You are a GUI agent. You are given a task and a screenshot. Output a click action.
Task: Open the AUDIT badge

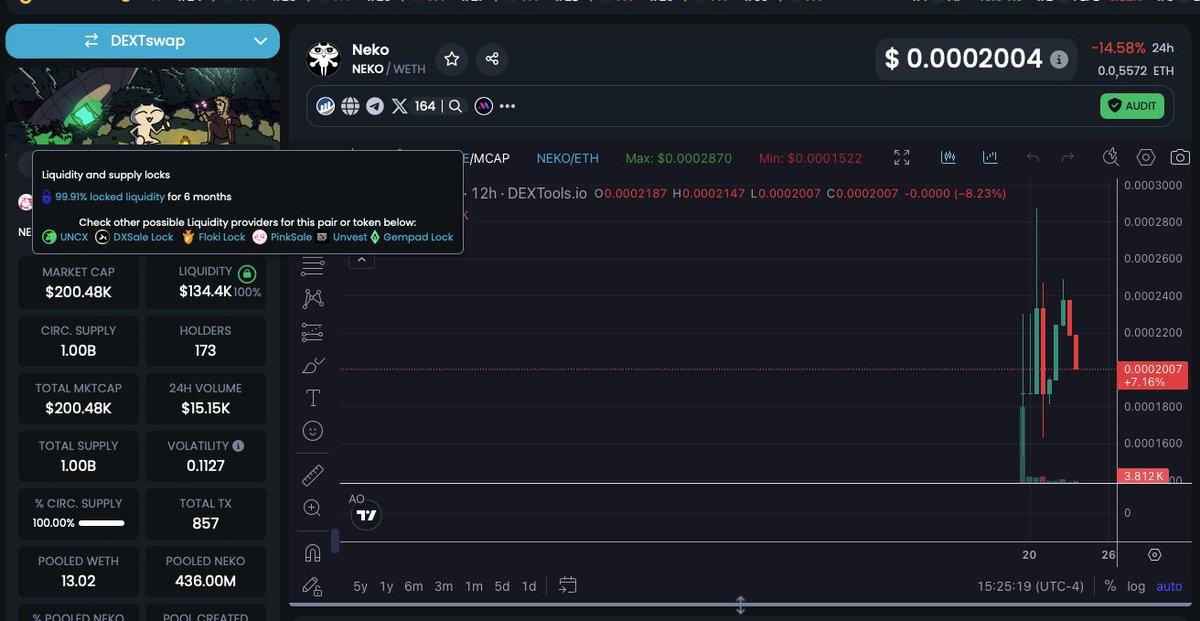[1132, 106]
